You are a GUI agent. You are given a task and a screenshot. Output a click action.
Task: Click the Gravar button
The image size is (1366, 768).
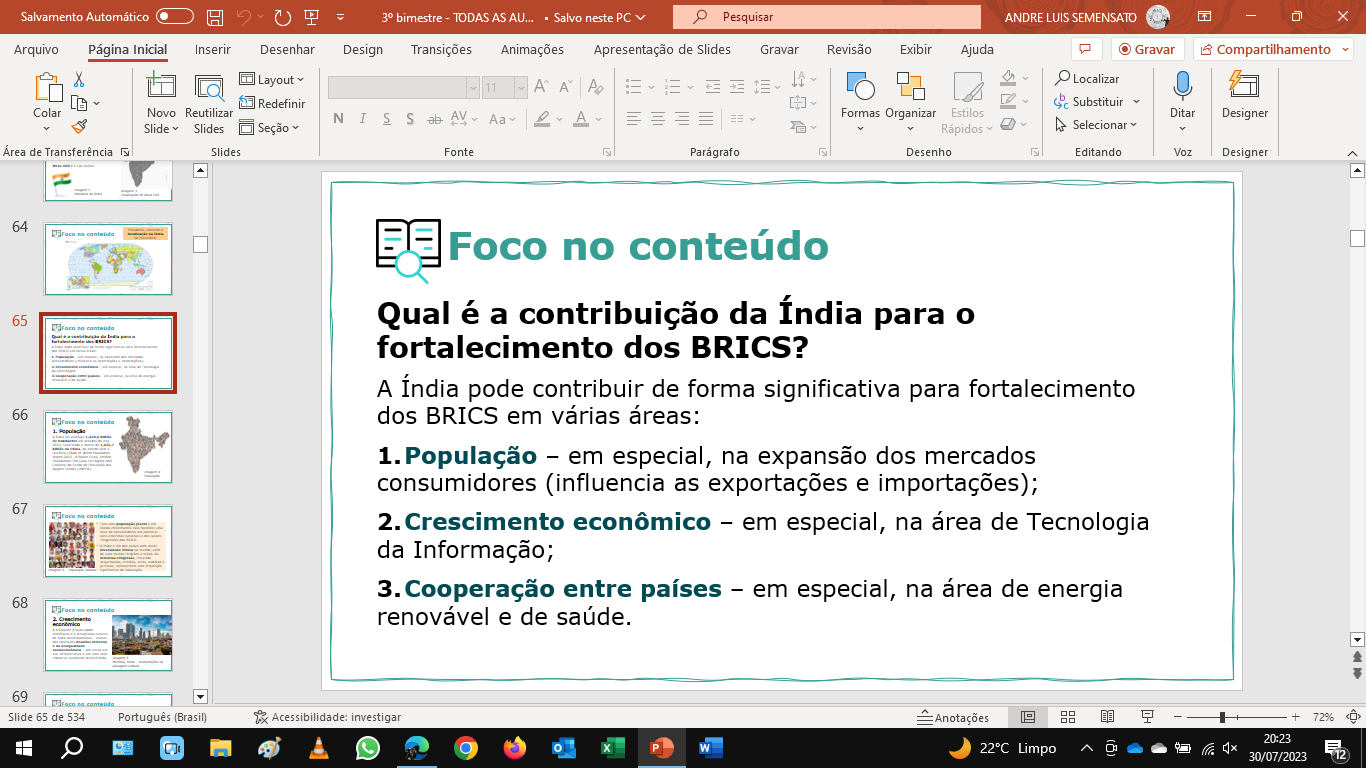(x=1147, y=49)
